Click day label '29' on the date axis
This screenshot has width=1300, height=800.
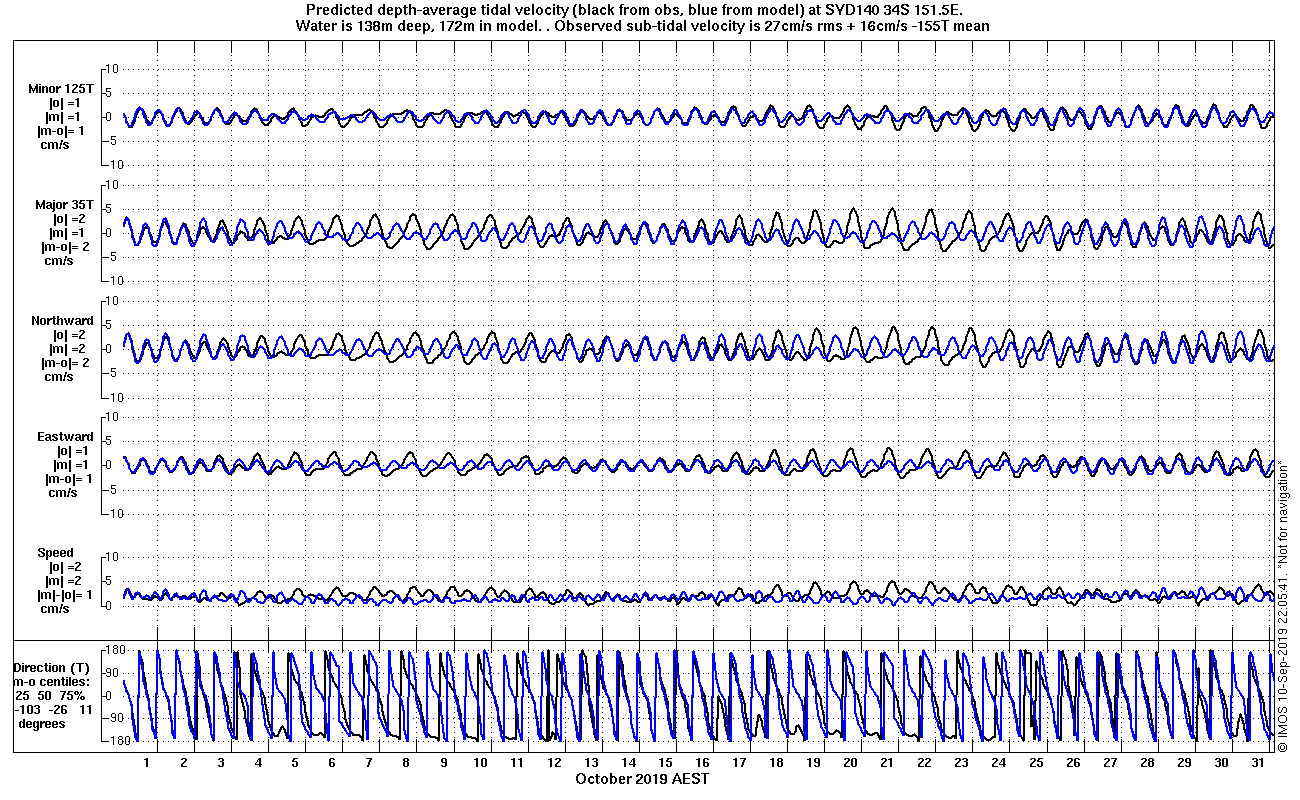pyautogui.click(x=1183, y=762)
